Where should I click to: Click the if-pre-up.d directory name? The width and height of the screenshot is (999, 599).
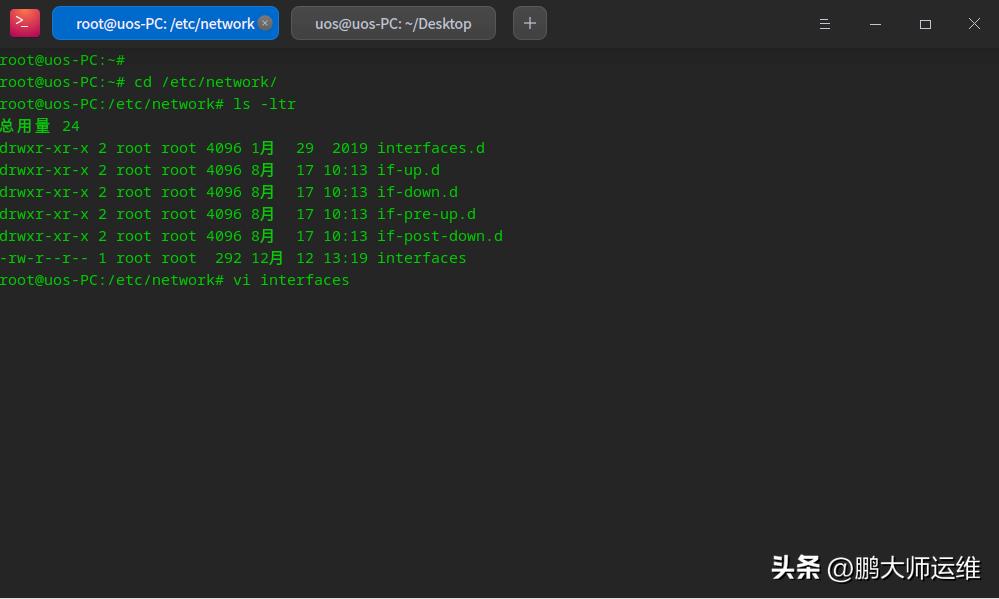point(426,214)
